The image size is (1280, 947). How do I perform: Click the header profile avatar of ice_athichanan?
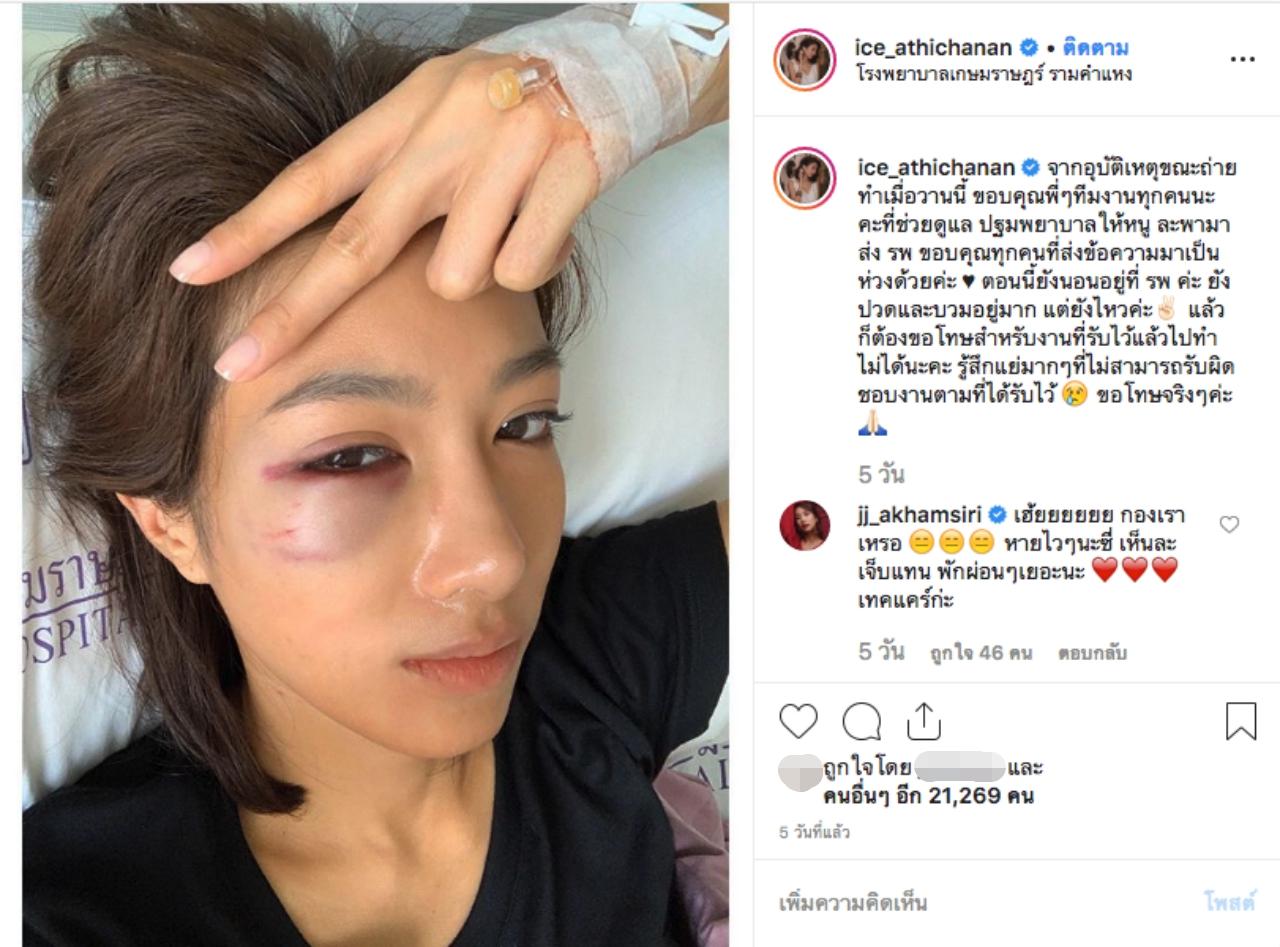[805, 60]
